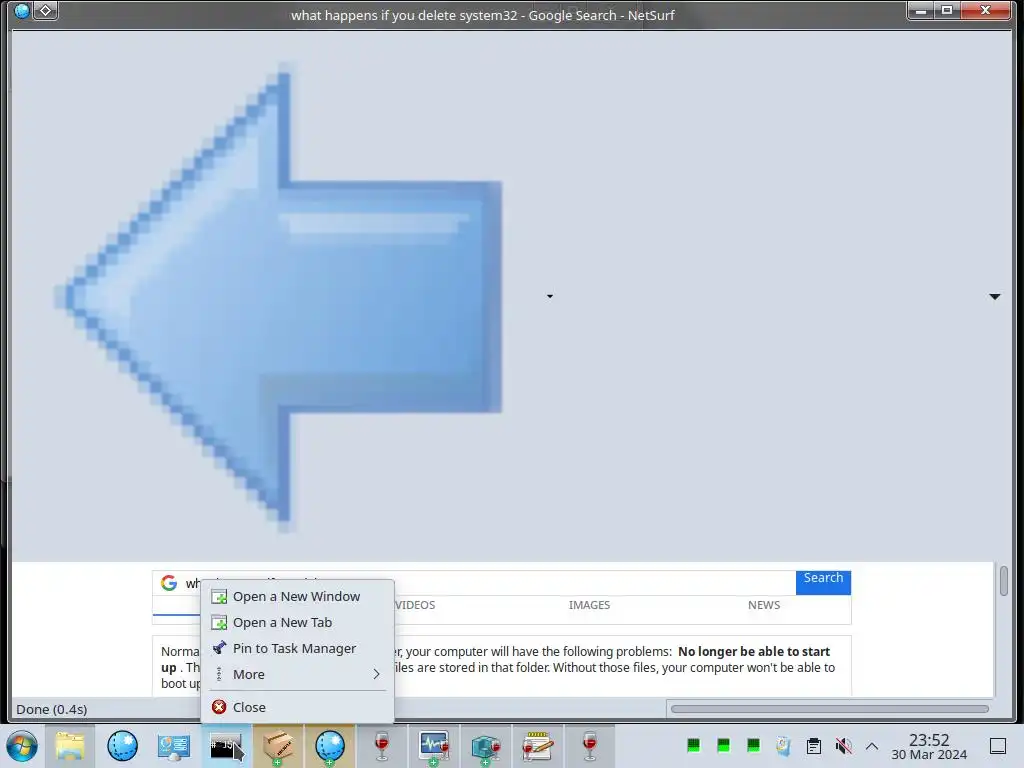Click the 'Done (0.4s)' status bar text

click(x=52, y=709)
